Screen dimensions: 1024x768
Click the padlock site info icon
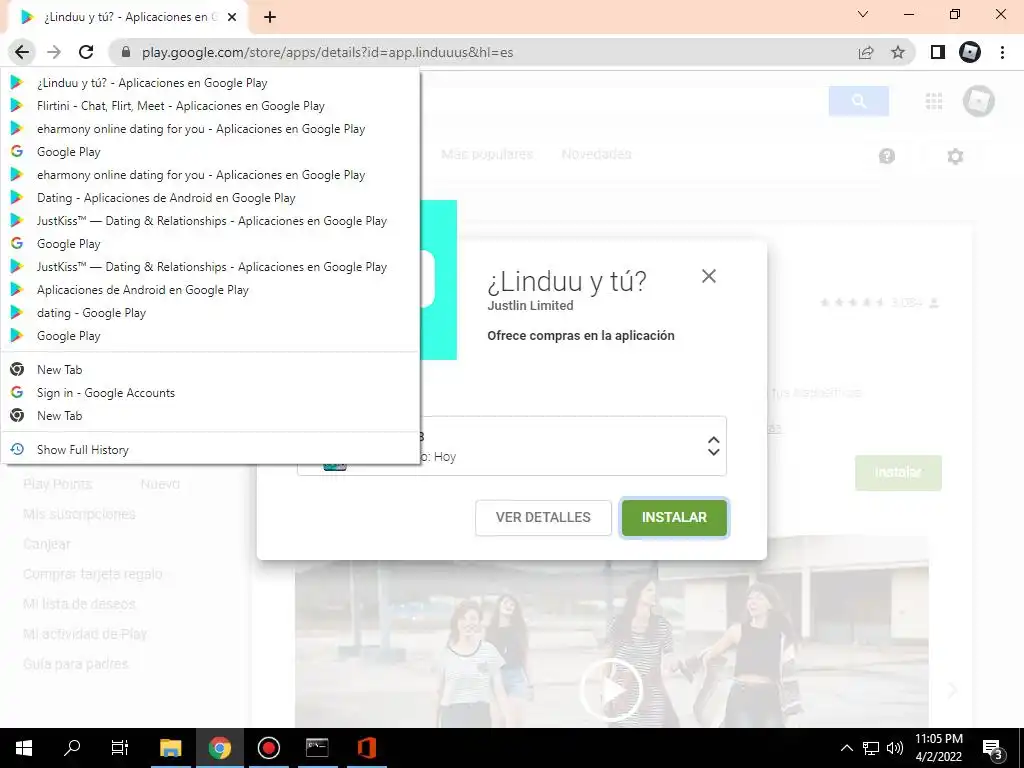tap(126, 52)
